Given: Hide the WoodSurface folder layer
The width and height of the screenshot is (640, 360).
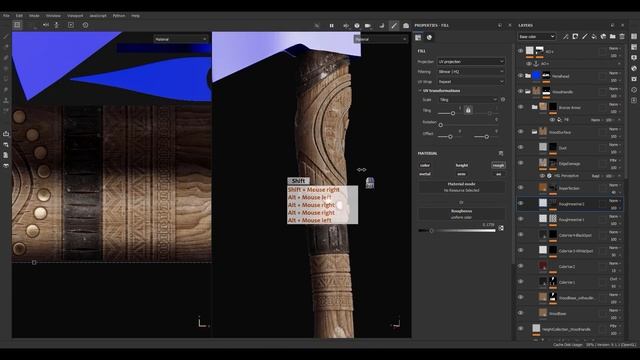Looking at the screenshot, I should [520, 131].
